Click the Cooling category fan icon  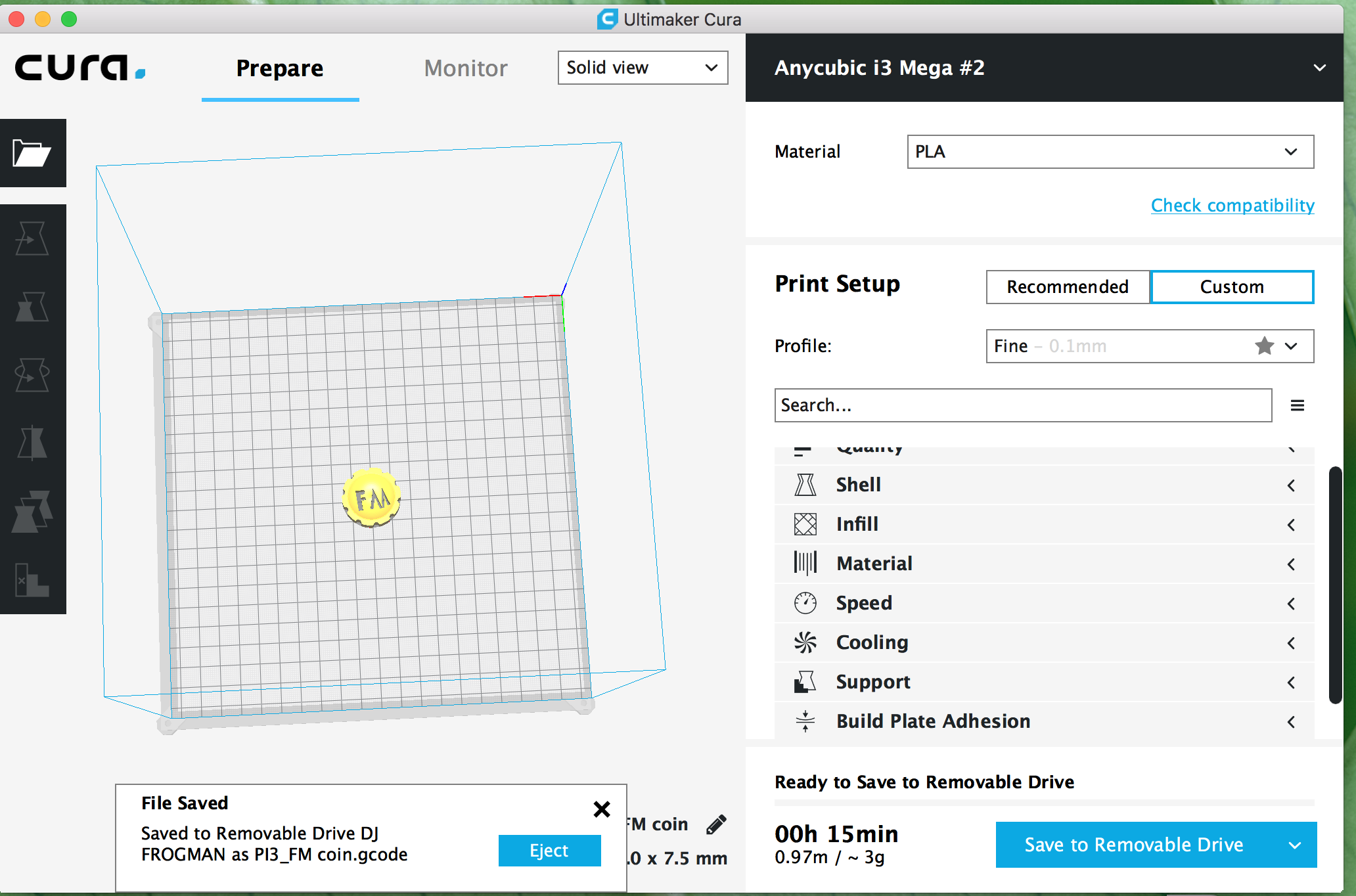pyautogui.click(x=805, y=642)
